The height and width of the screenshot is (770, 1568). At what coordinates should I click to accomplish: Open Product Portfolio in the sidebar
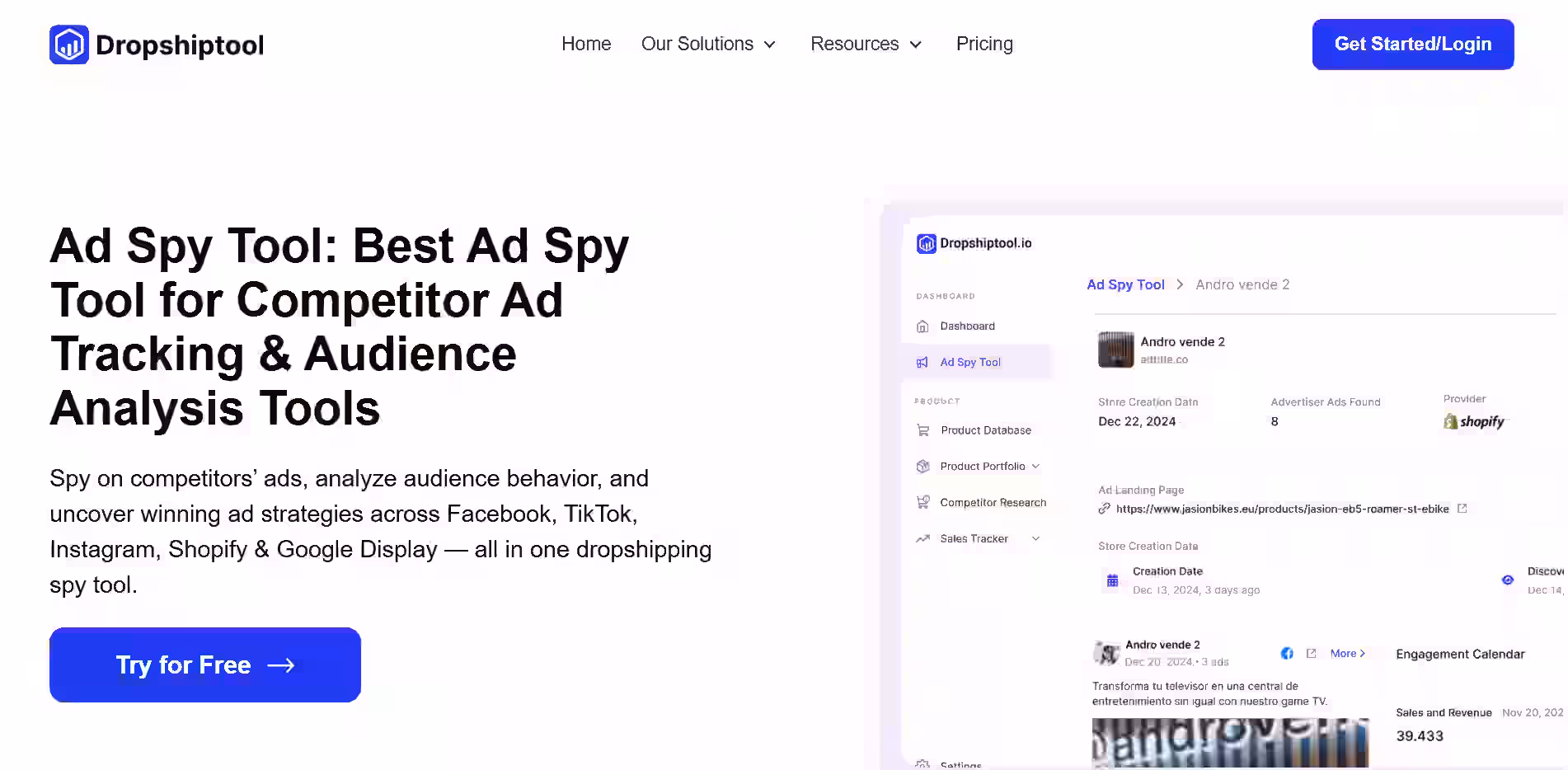point(983,467)
